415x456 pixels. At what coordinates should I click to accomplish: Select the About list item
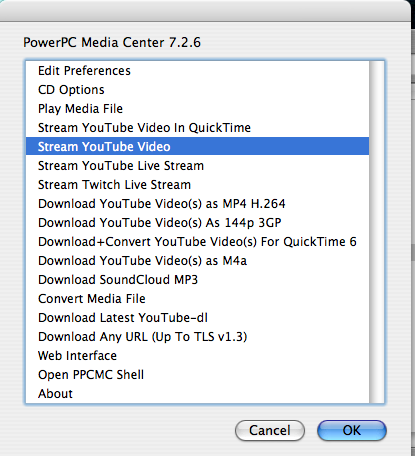pos(197,394)
